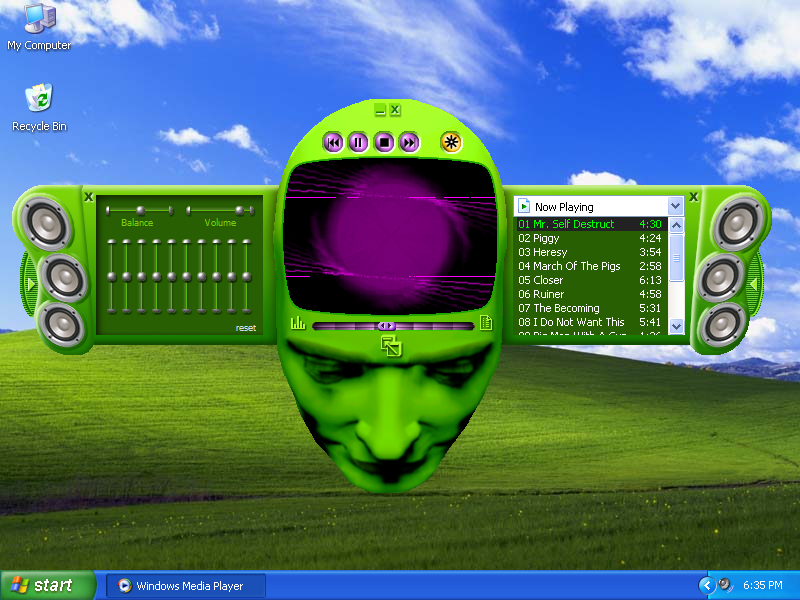This screenshot has height=600, width=800.
Task: Select track 05 Closer
Action: point(590,280)
